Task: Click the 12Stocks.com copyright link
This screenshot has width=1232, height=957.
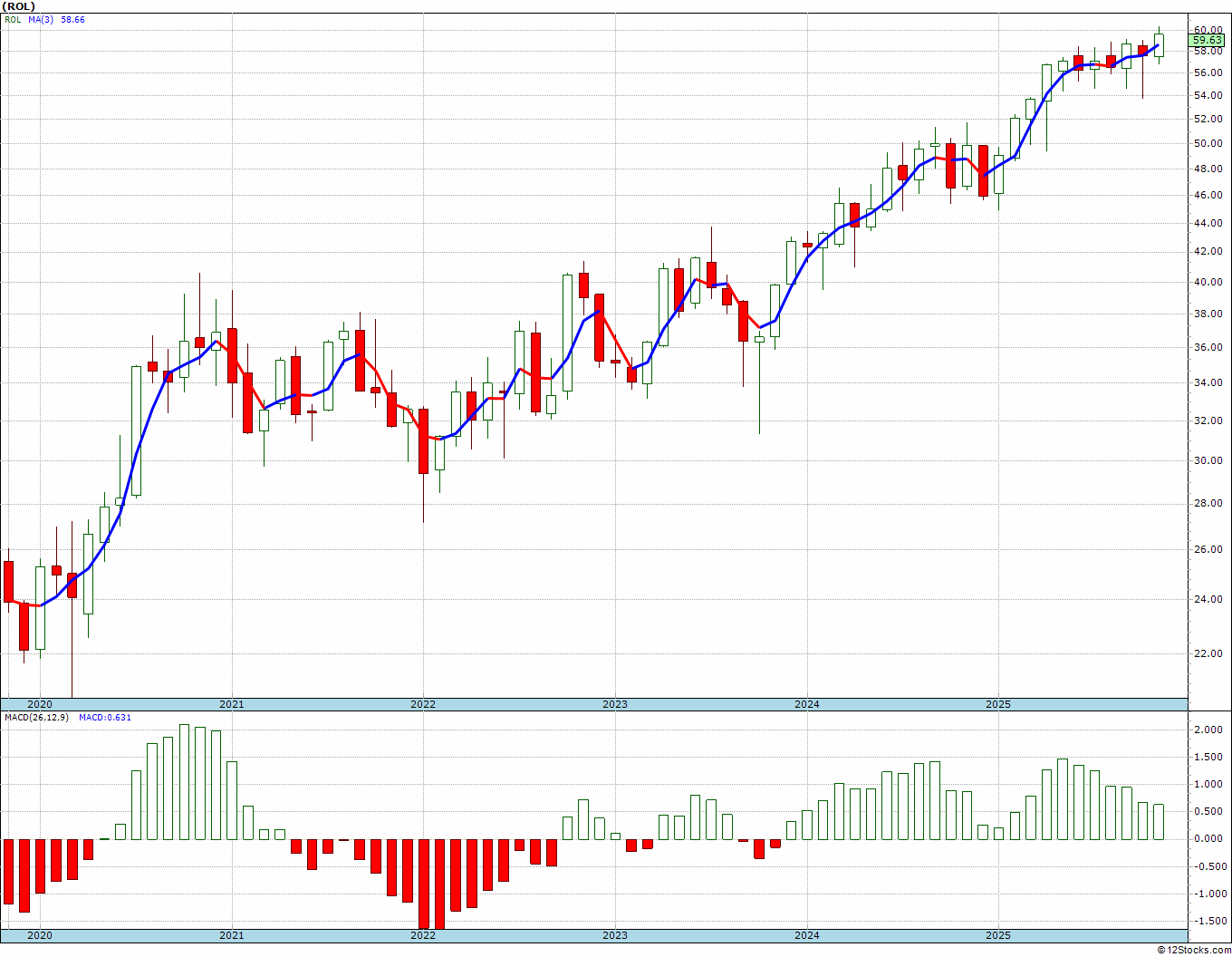Action: pos(1194,950)
